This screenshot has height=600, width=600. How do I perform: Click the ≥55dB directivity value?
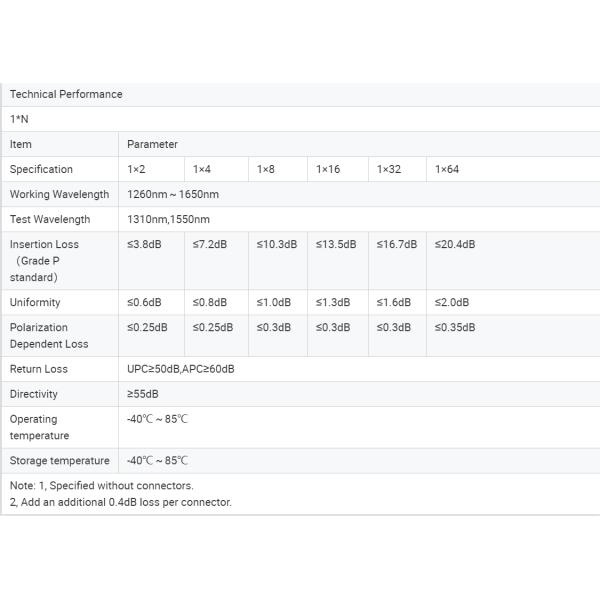click(x=142, y=394)
